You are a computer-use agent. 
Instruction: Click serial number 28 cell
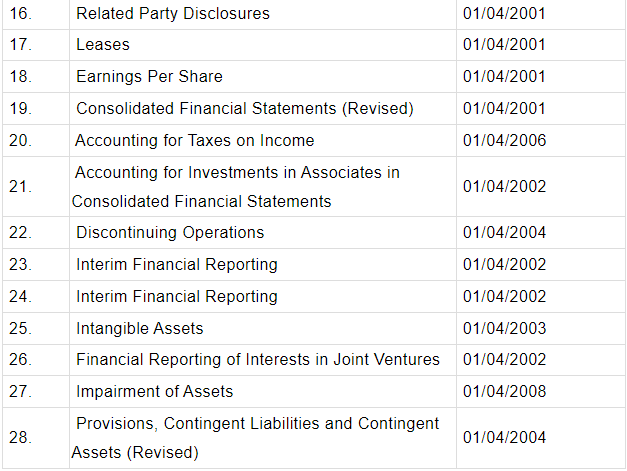(x=20, y=438)
